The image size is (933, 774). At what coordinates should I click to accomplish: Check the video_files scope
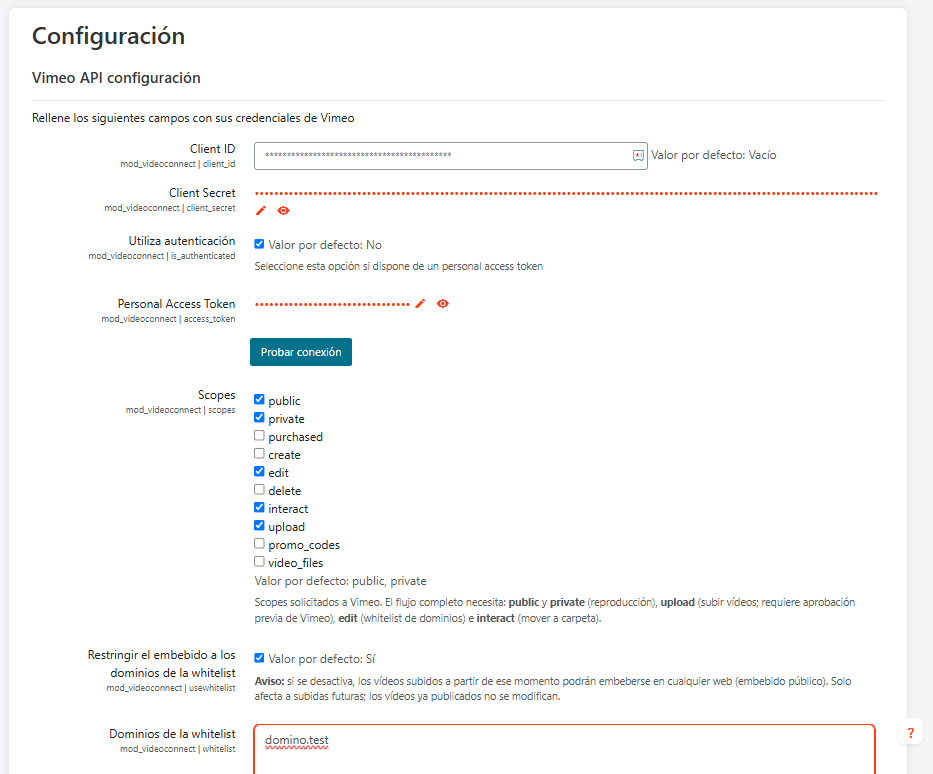pyautogui.click(x=259, y=561)
